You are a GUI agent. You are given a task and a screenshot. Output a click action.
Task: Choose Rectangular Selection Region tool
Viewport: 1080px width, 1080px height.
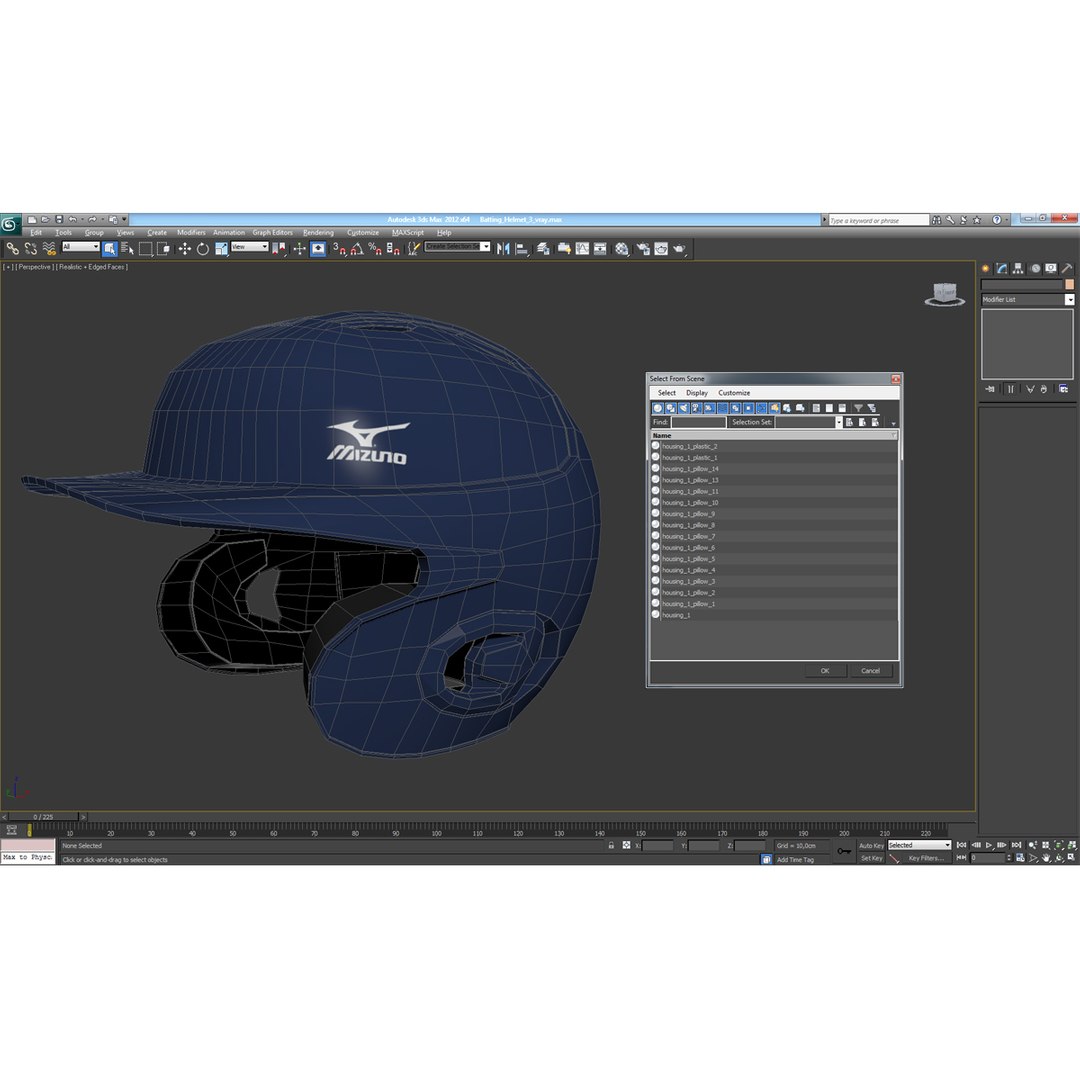point(145,249)
